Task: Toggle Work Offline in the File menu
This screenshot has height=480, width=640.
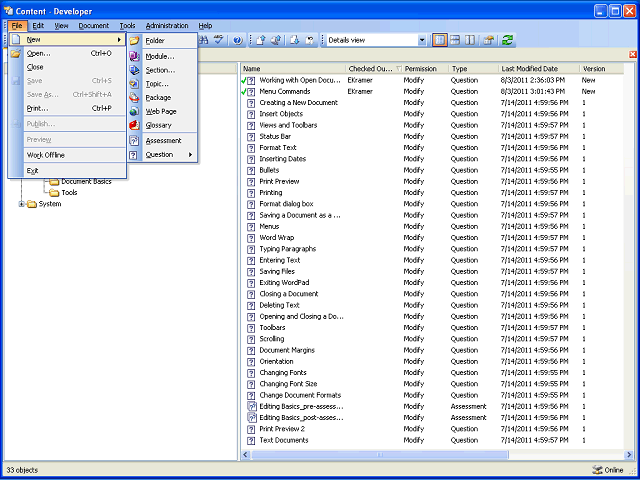Action: coord(46,155)
